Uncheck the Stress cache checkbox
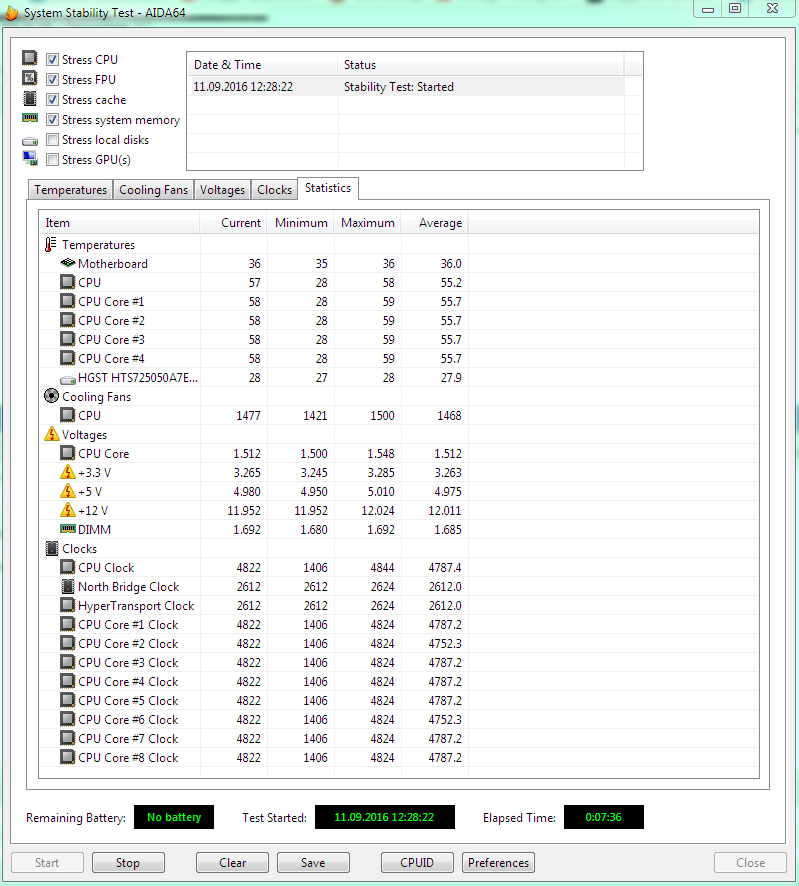This screenshot has height=886, width=799. click(x=53, y=99)
